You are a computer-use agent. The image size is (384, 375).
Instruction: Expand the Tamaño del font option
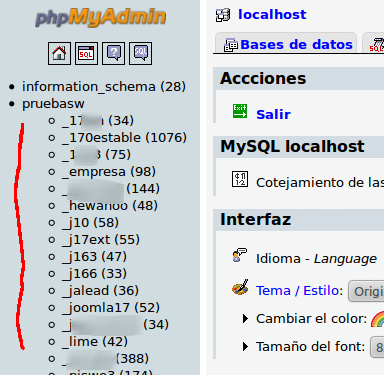(246, 347)
